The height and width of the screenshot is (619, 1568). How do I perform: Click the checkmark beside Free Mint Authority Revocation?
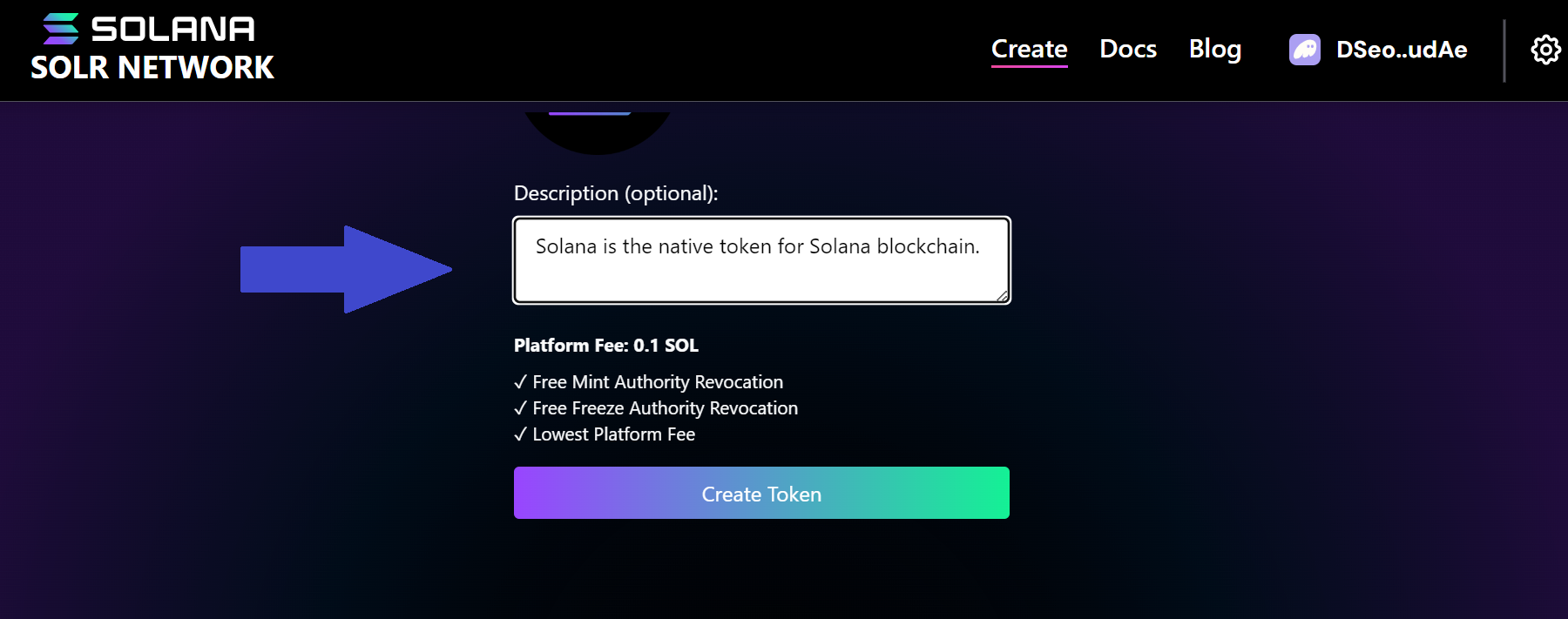click(x=521, y=381)
